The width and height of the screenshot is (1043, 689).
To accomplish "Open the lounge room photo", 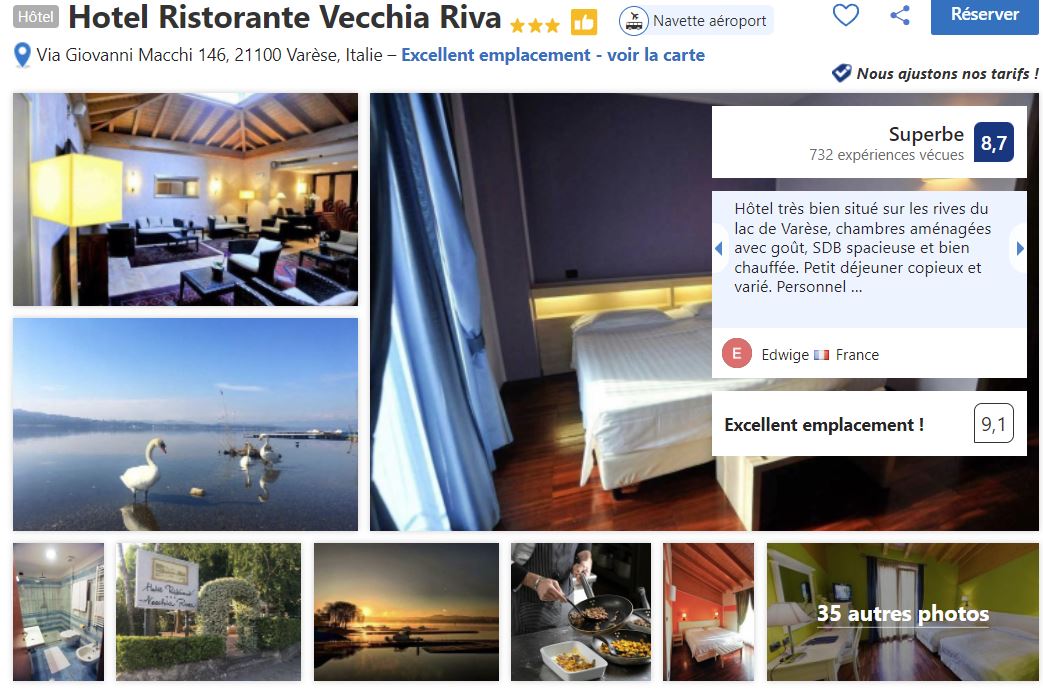I will (186, 200).
